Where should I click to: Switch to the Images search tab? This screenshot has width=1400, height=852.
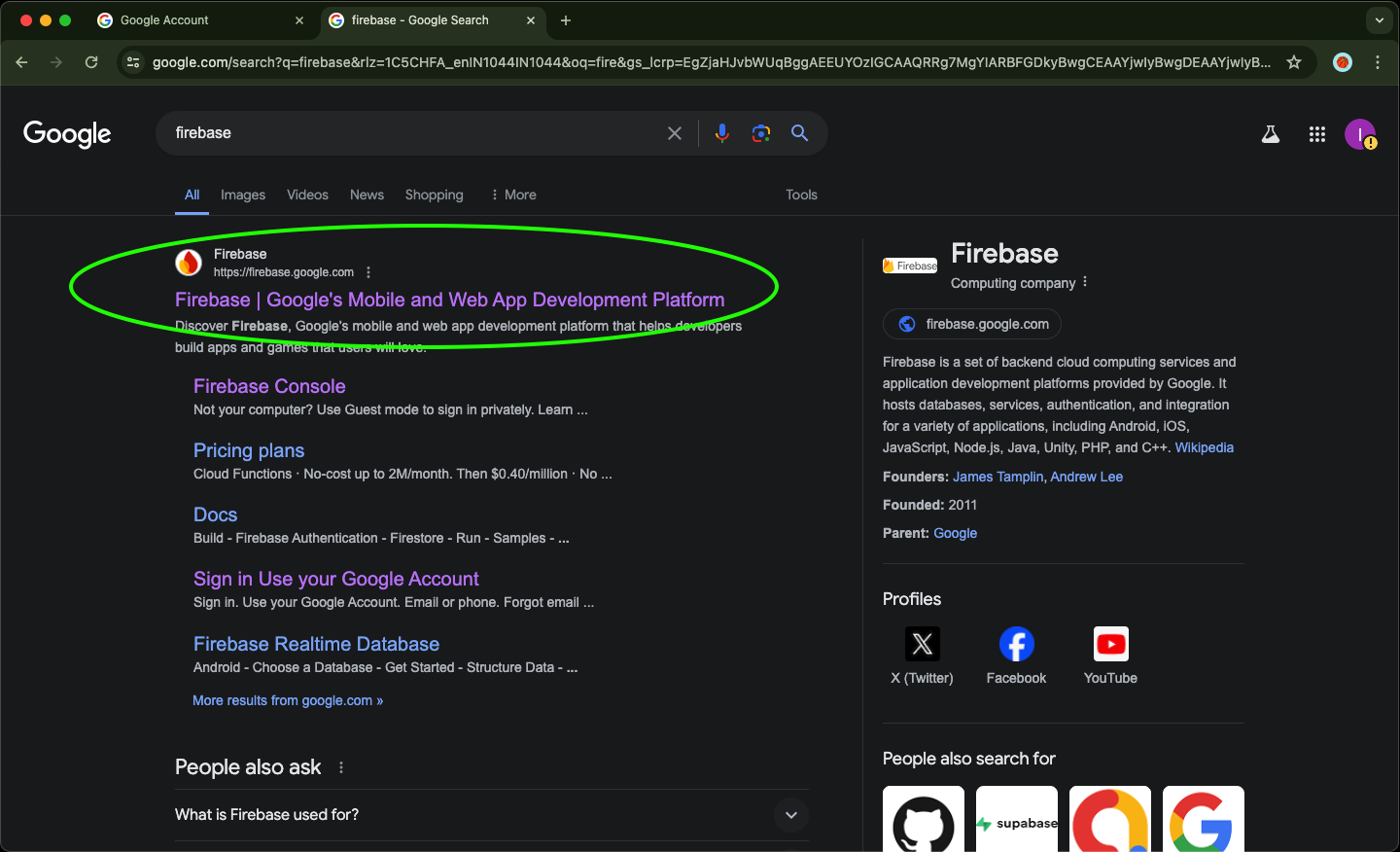point(242,195)
